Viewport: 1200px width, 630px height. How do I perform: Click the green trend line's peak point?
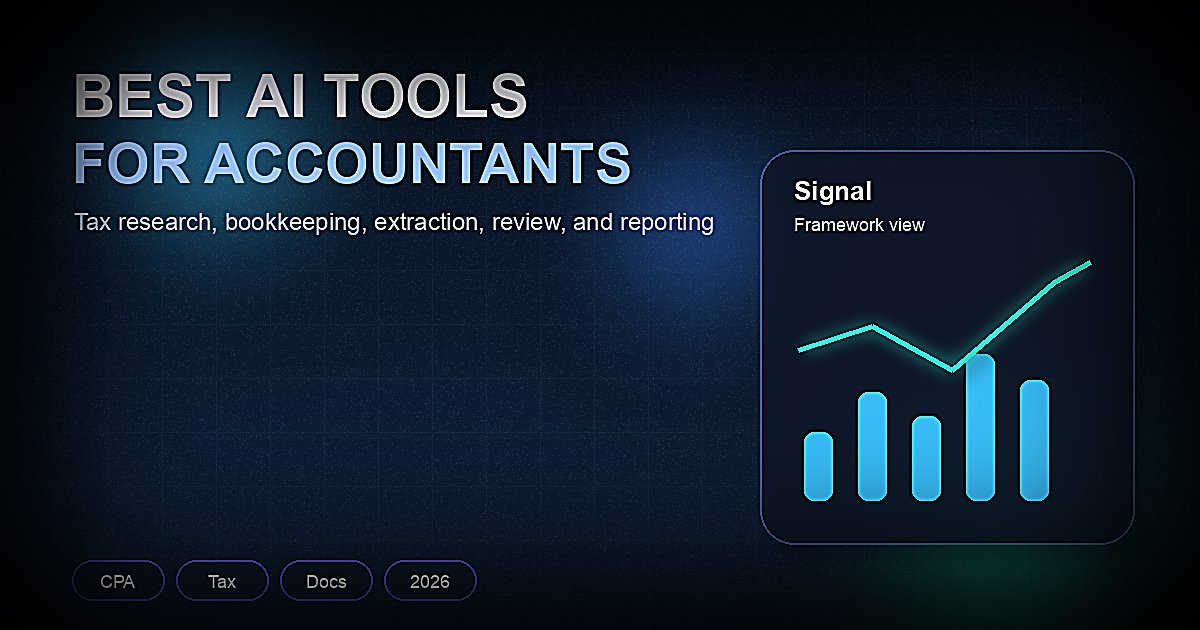(872, 326)
